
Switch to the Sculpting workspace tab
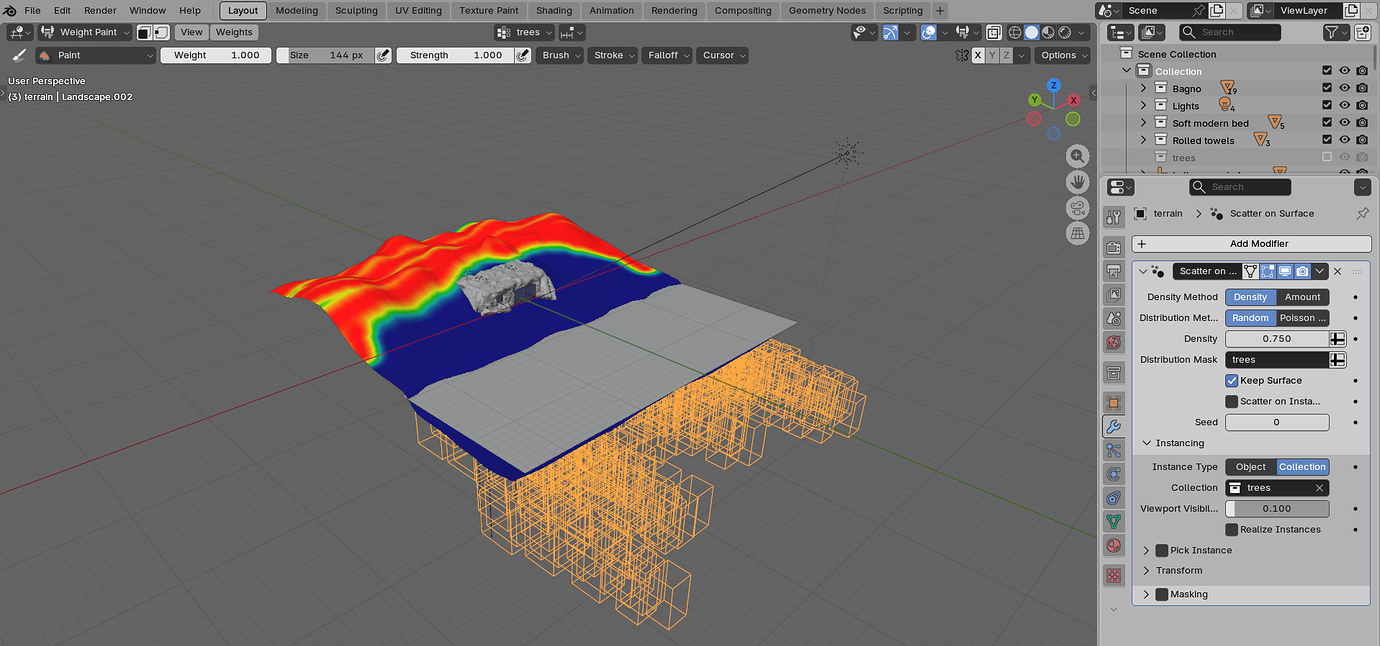point(356,10)
